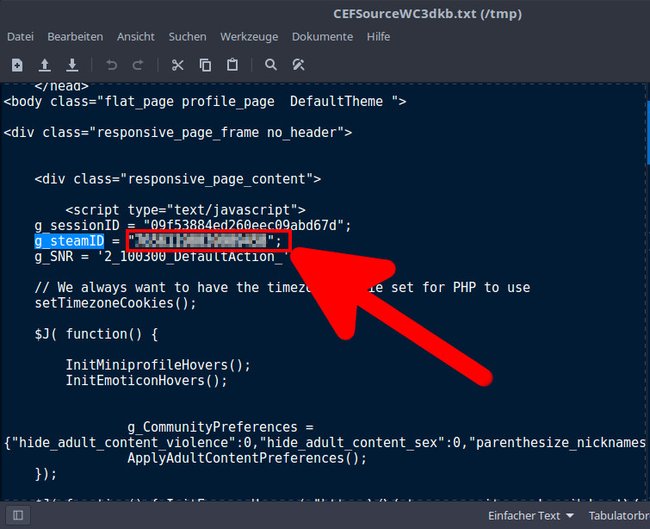Click the timezone comment line
650x529 pixels.
click(282, 287)
